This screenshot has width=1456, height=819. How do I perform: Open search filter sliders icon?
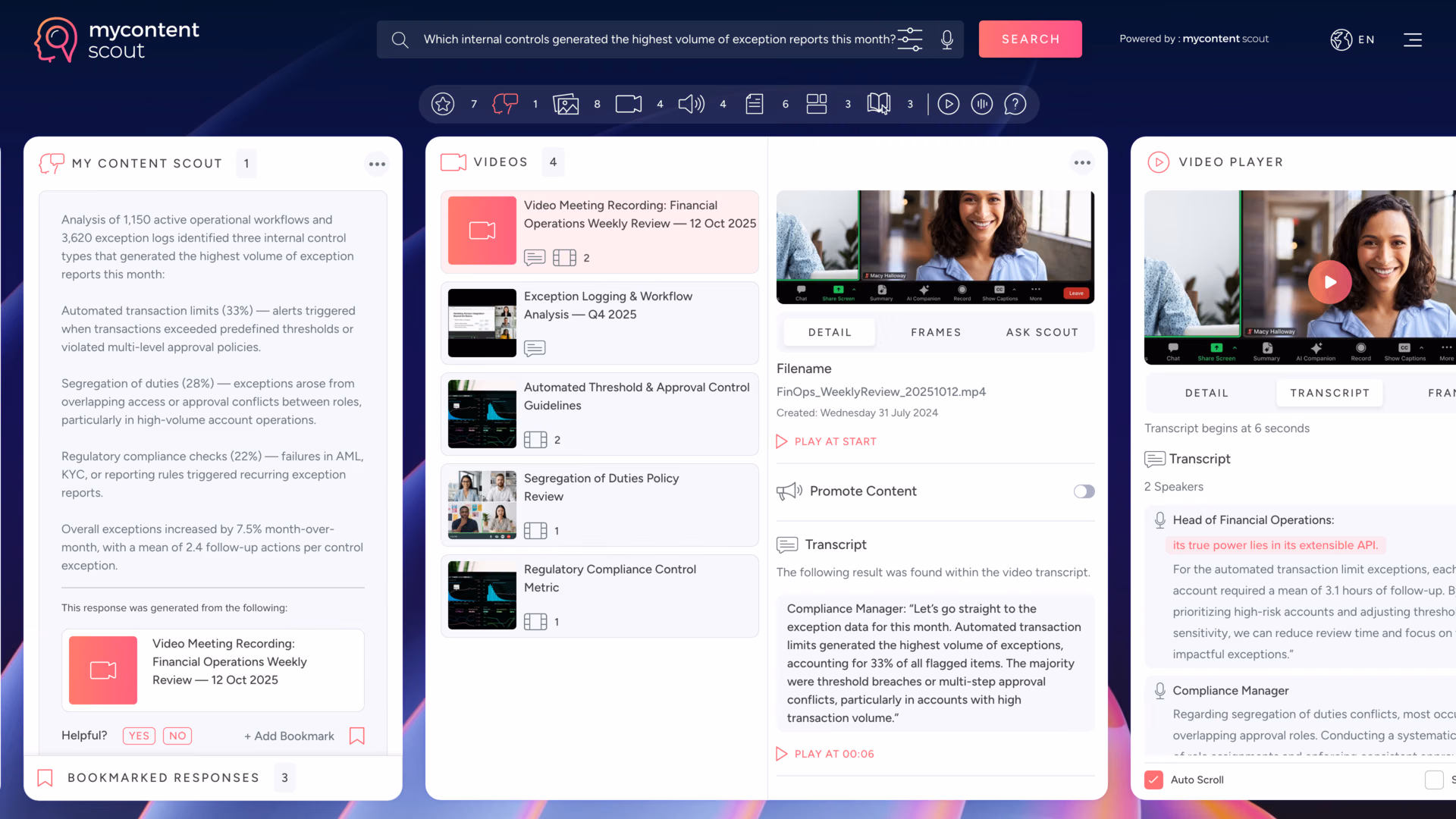[910, 39]
